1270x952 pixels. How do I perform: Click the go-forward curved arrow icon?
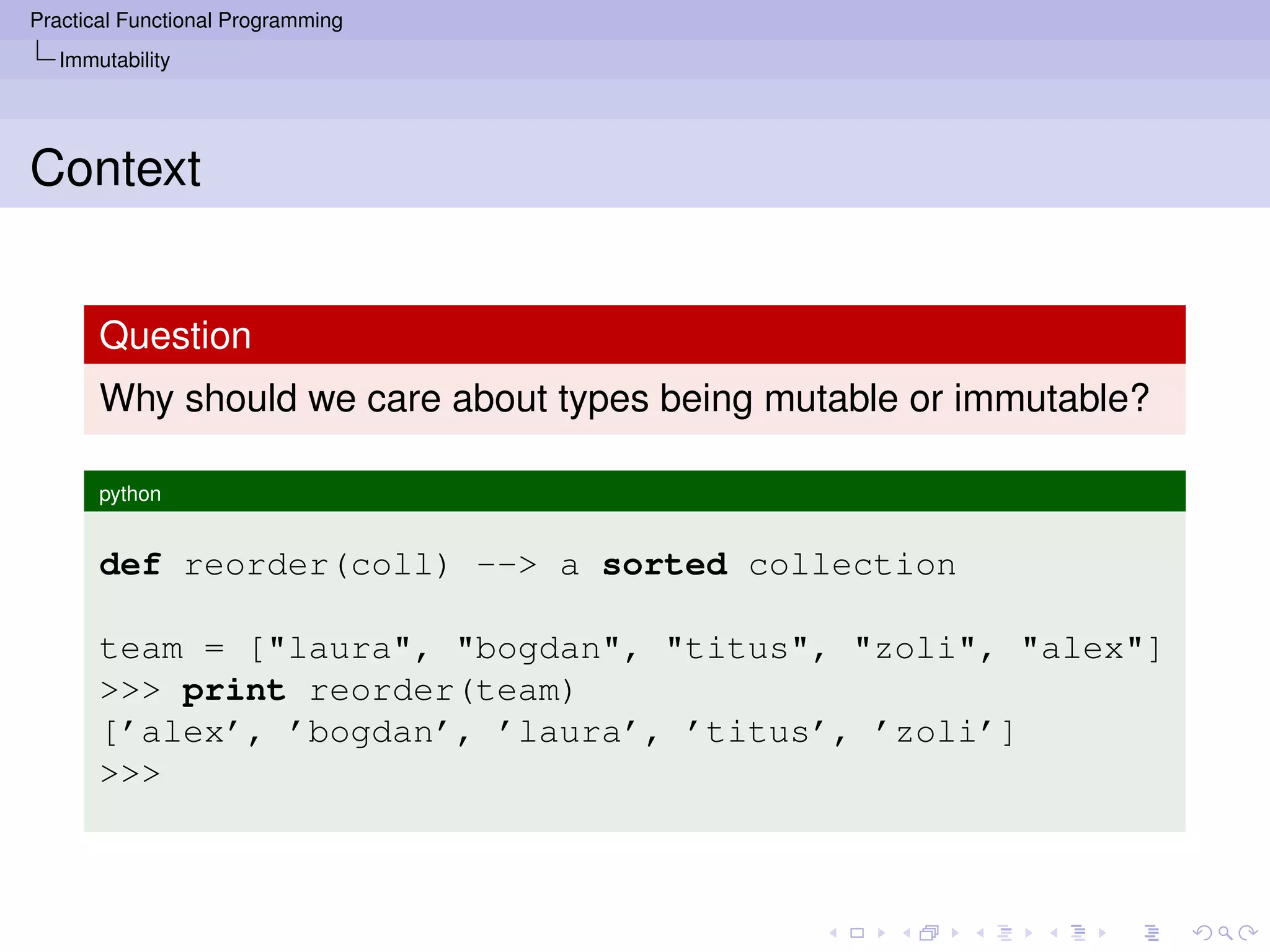[x=1248, y=932]
